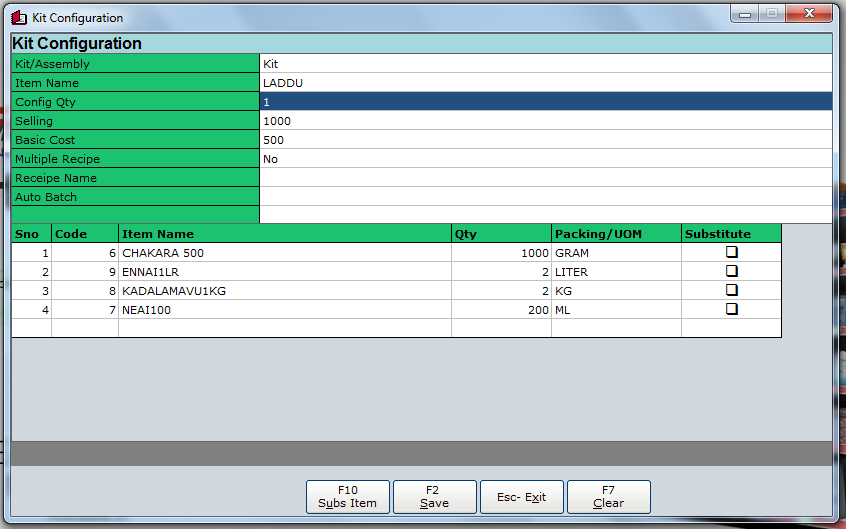The height and width of the screenshot is (529, 846).
Task: Click the ENNAI1LR Qty cell showing 2
Action: coord(501,272)
